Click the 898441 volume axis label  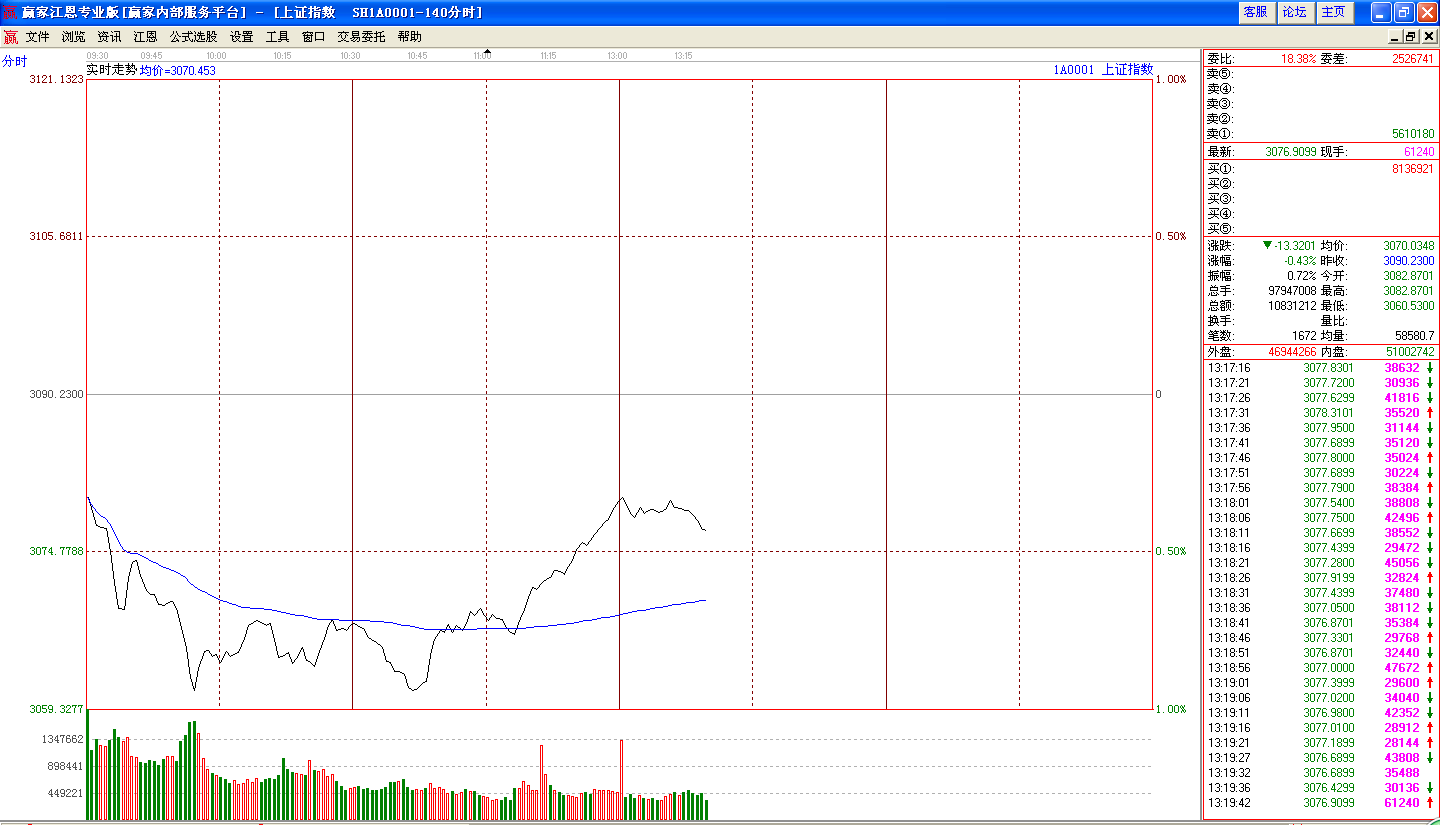(x=66, y=766)
